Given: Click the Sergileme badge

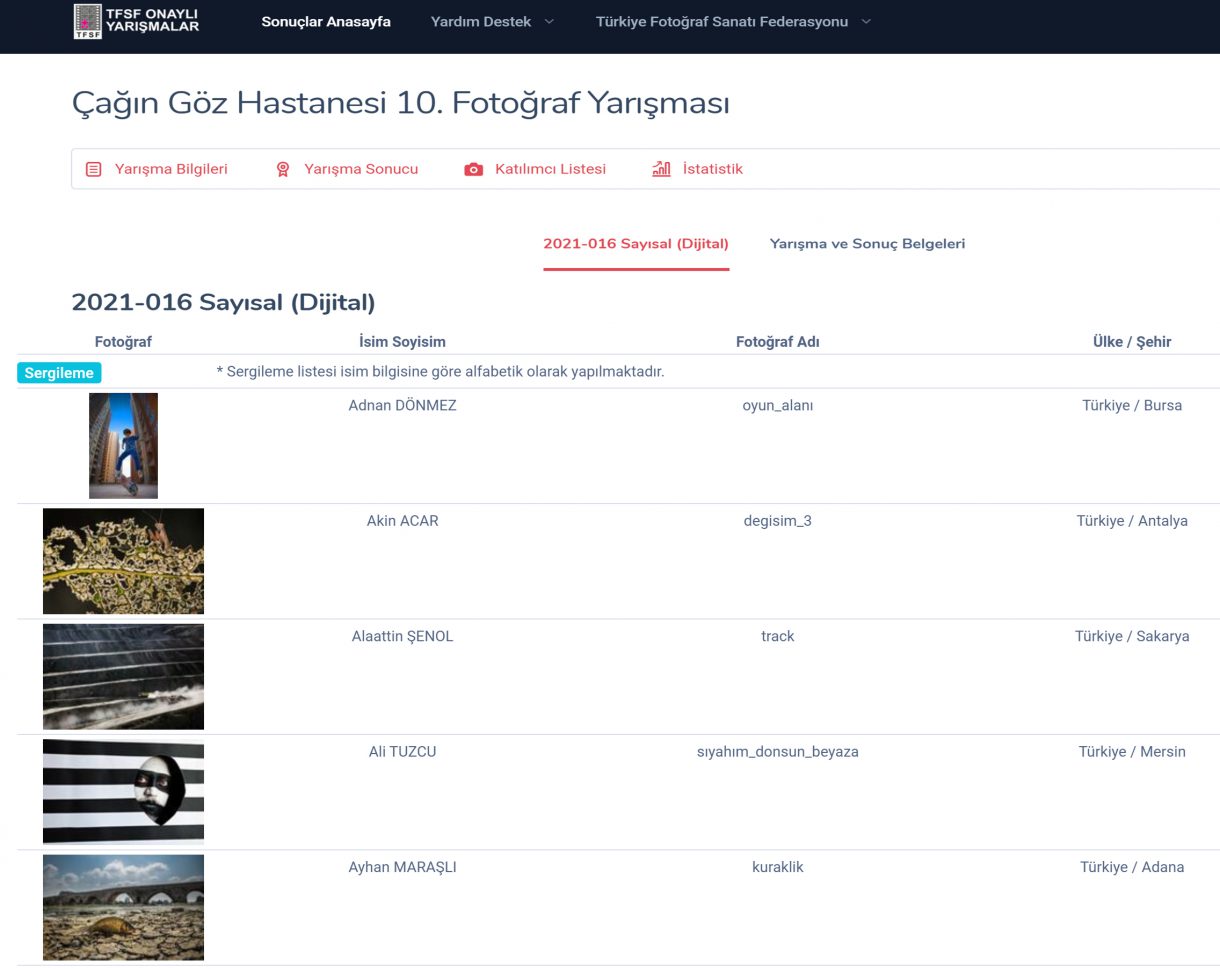Looking at the screenshot, I should tap(59, 373).
